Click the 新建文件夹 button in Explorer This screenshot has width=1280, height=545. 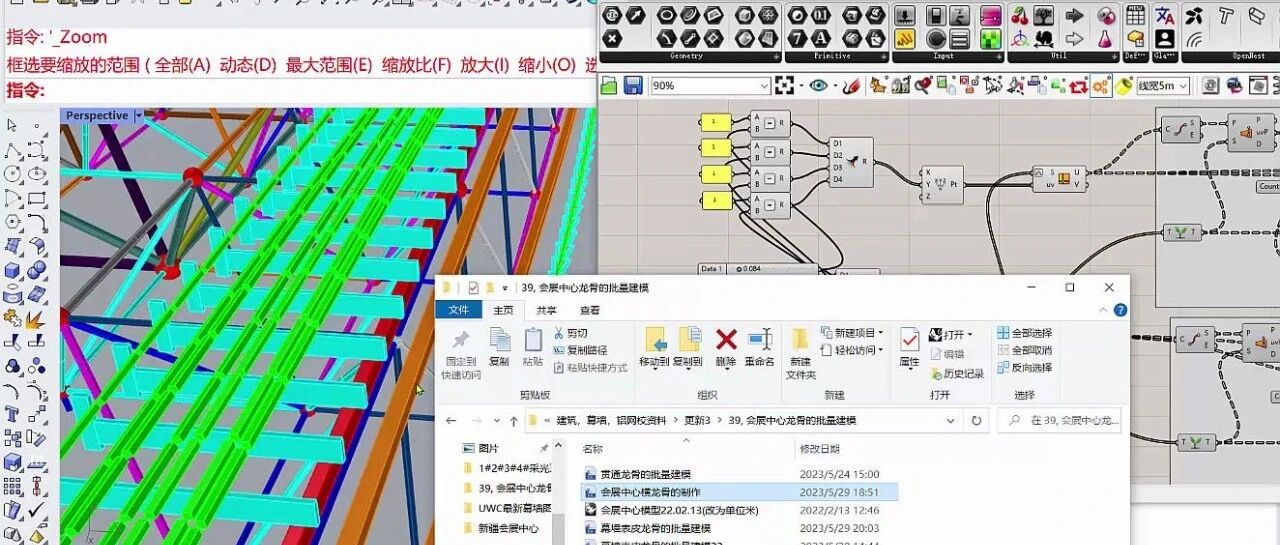coord(801,353)
